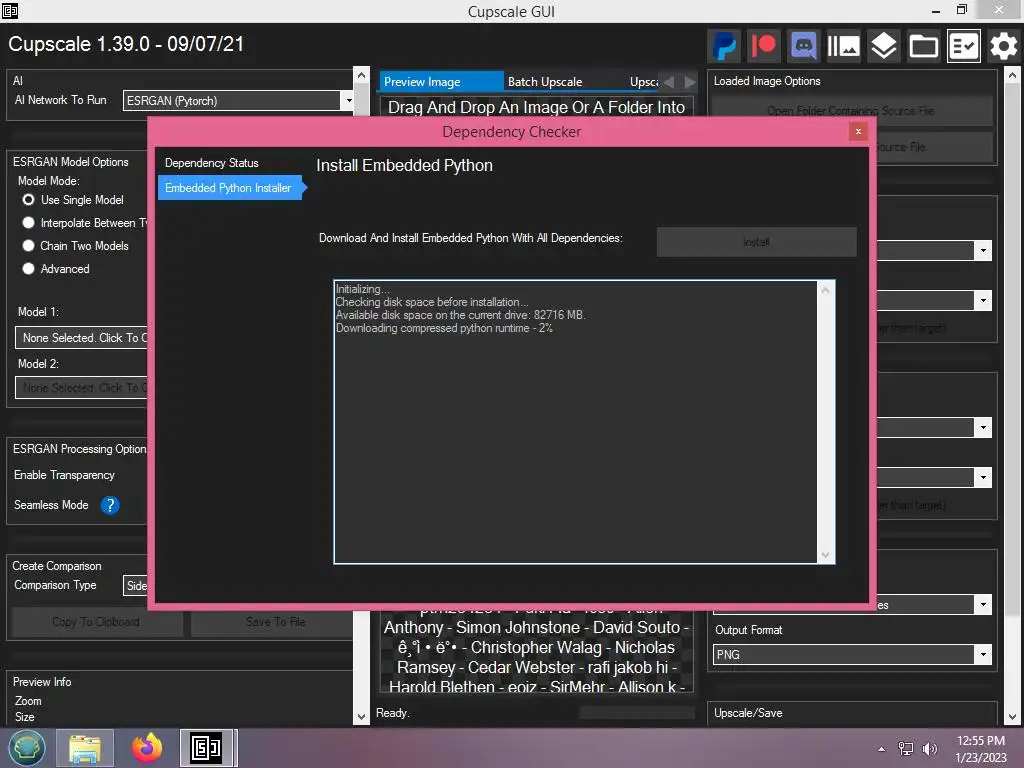1024x768 pixels.
Task: Switch to Preview Image tab
Action: pos(441,82)
